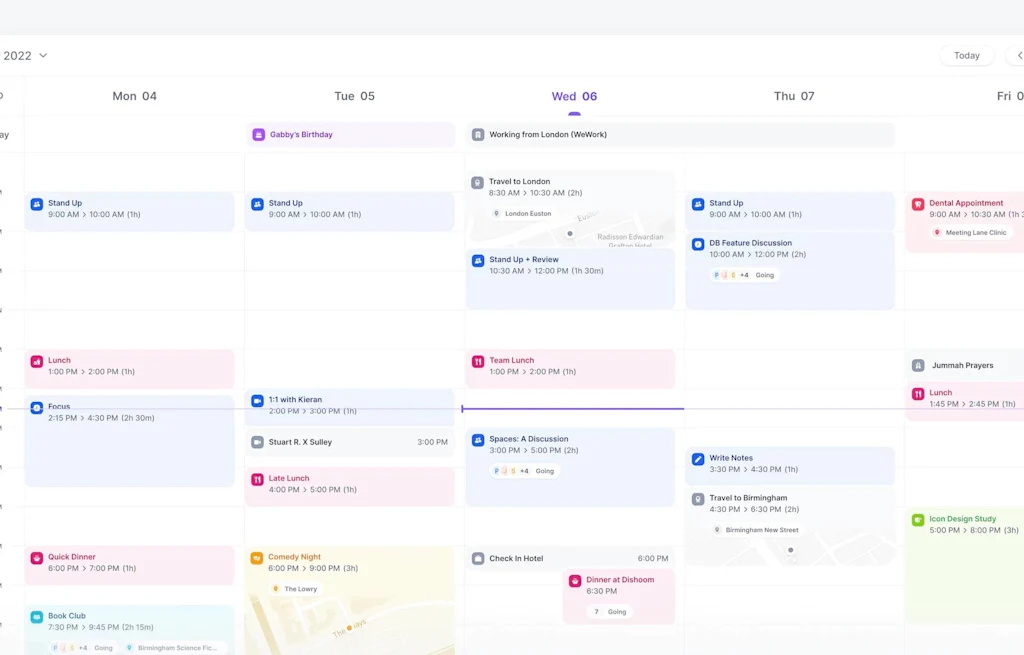The width and height of the screenshot is (1024, 655).
Task: Click Friday Lunch fork icon
Action: point(918,394)
